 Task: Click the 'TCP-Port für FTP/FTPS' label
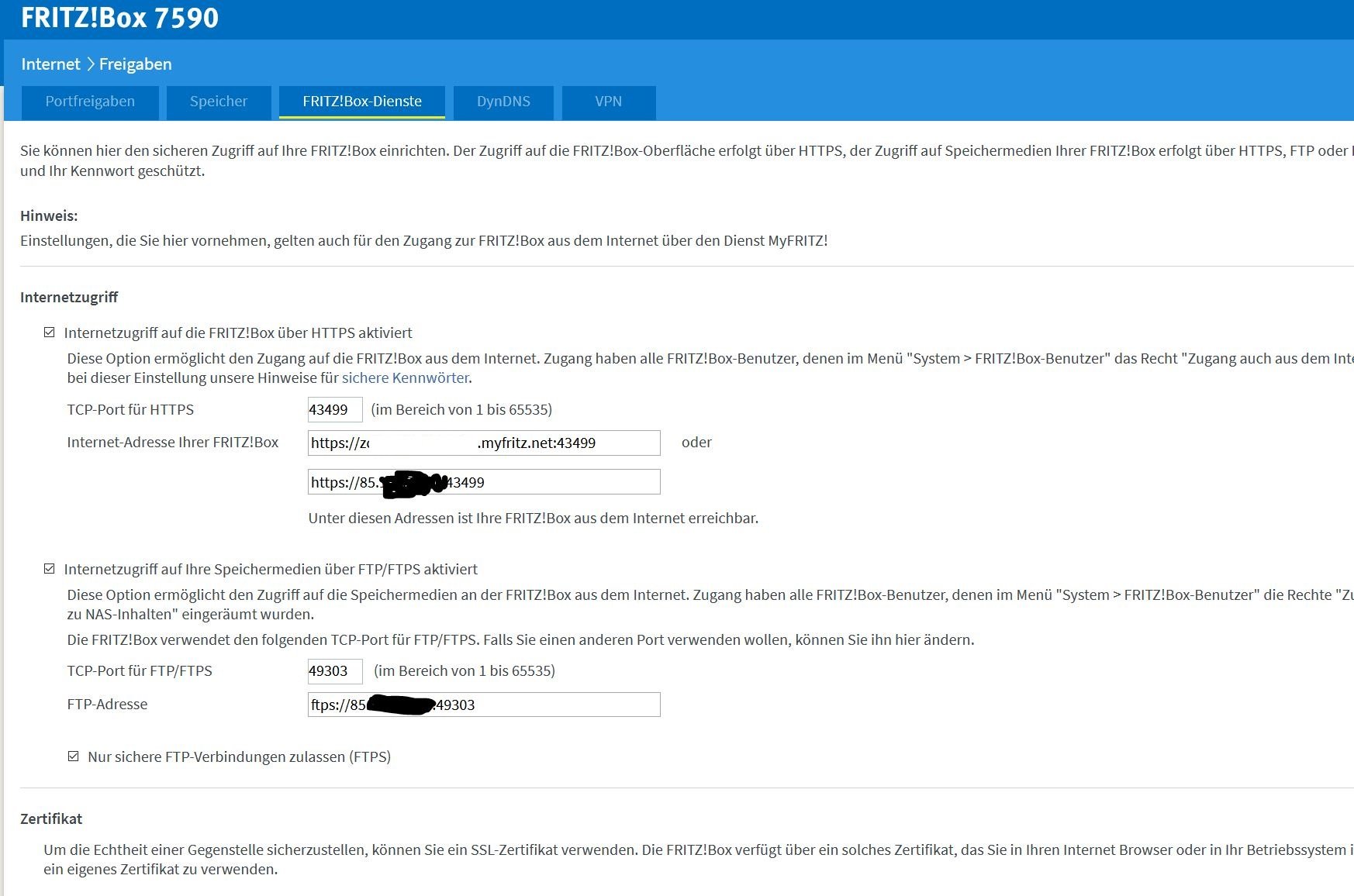click(140, 671)
